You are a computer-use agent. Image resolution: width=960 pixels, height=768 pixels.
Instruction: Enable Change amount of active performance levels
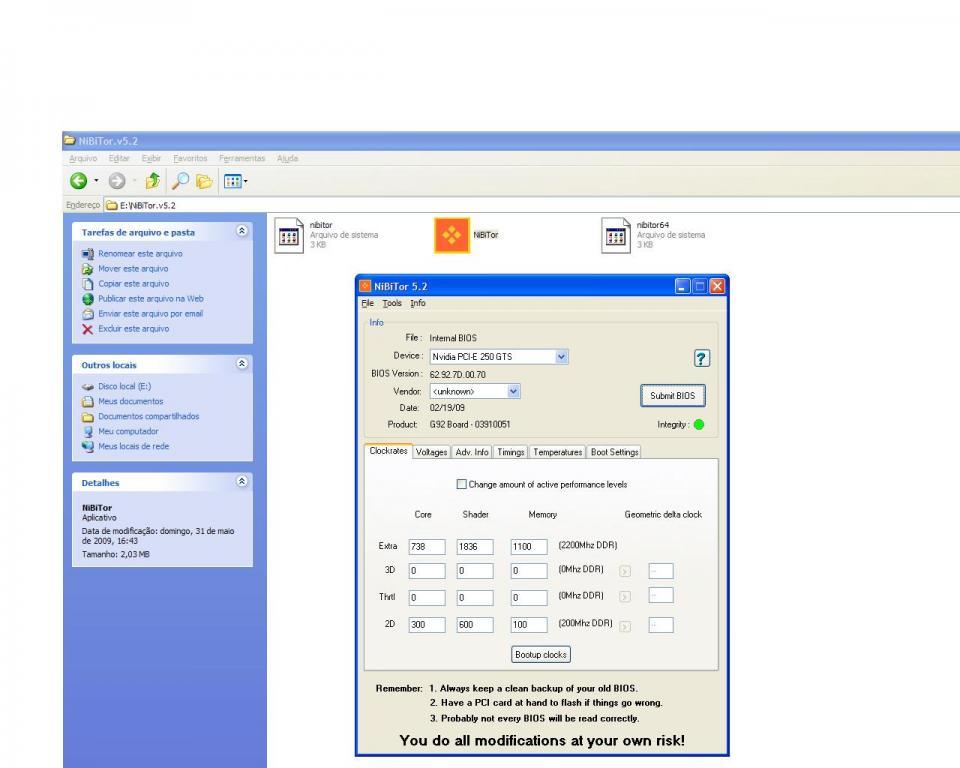tap(462, 484)
